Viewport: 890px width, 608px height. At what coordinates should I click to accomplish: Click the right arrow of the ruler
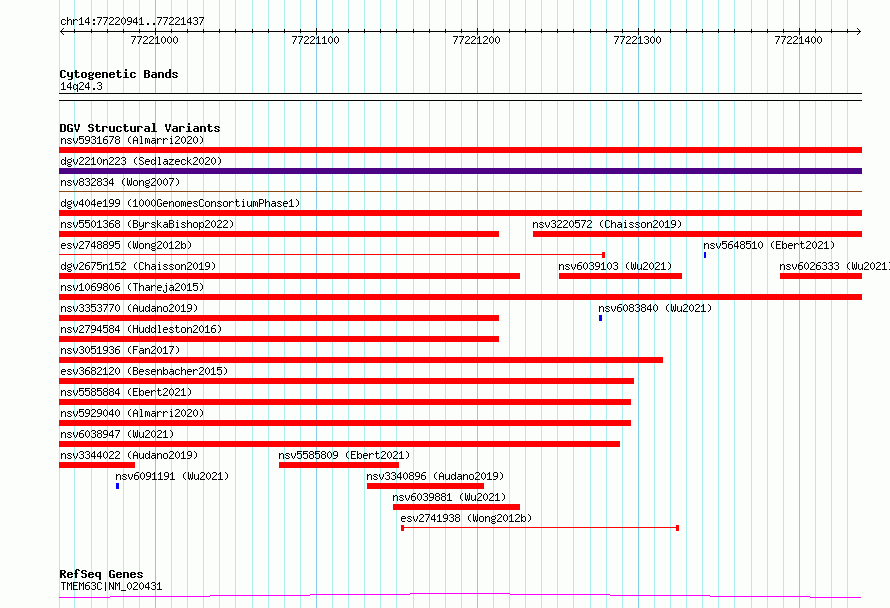click(859, 32)
